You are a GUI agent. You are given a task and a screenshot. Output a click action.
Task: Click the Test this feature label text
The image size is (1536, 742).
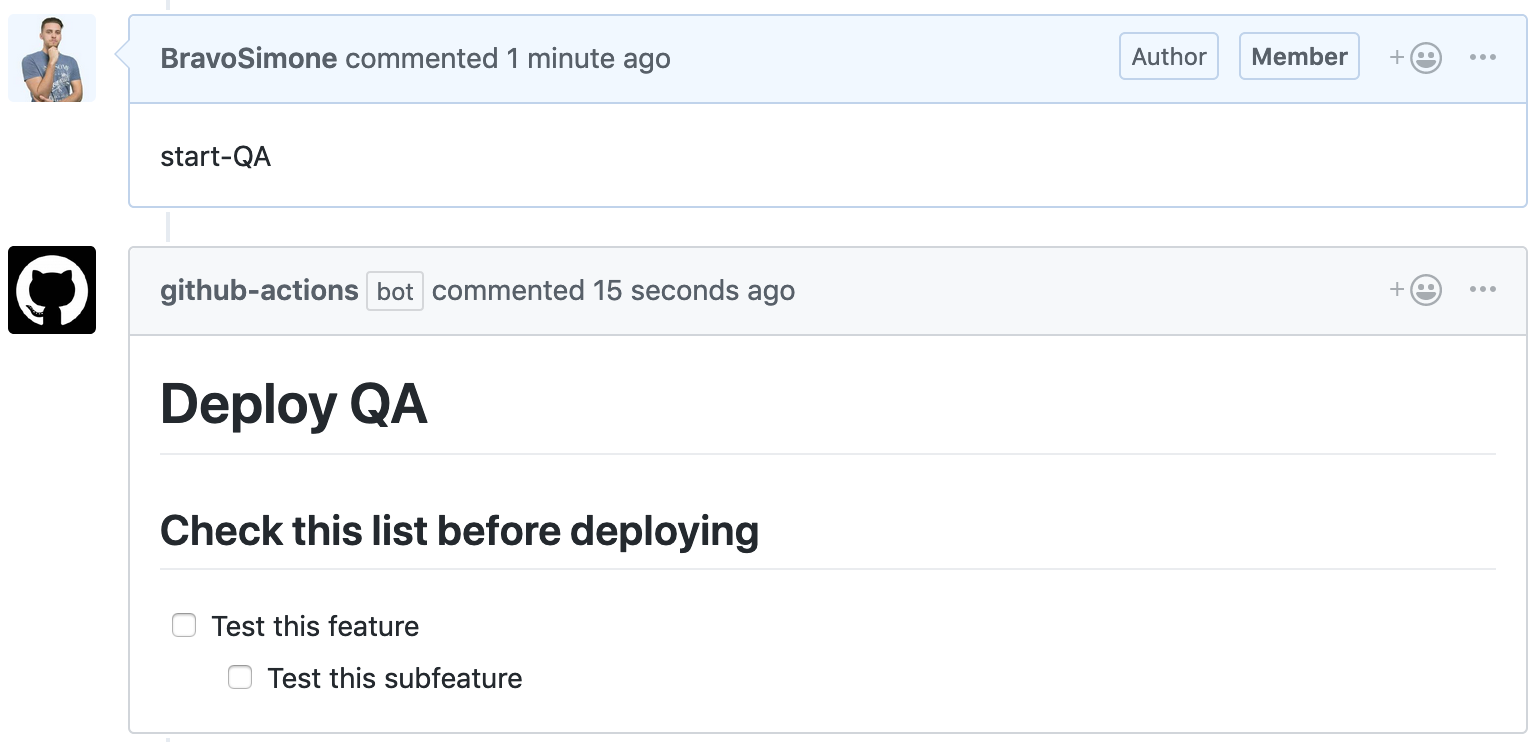coord(315,625)
